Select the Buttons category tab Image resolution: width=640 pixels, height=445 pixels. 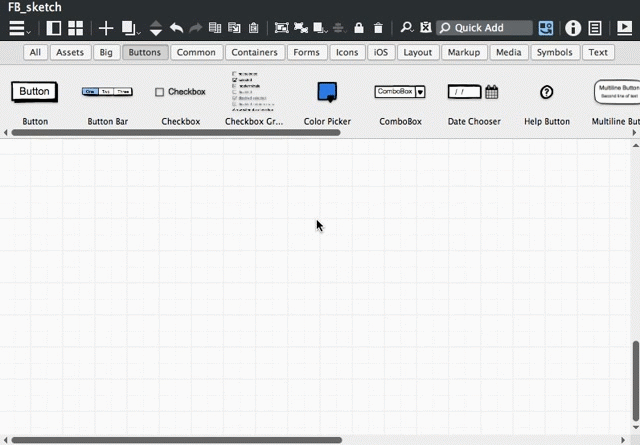coord(145,52)
